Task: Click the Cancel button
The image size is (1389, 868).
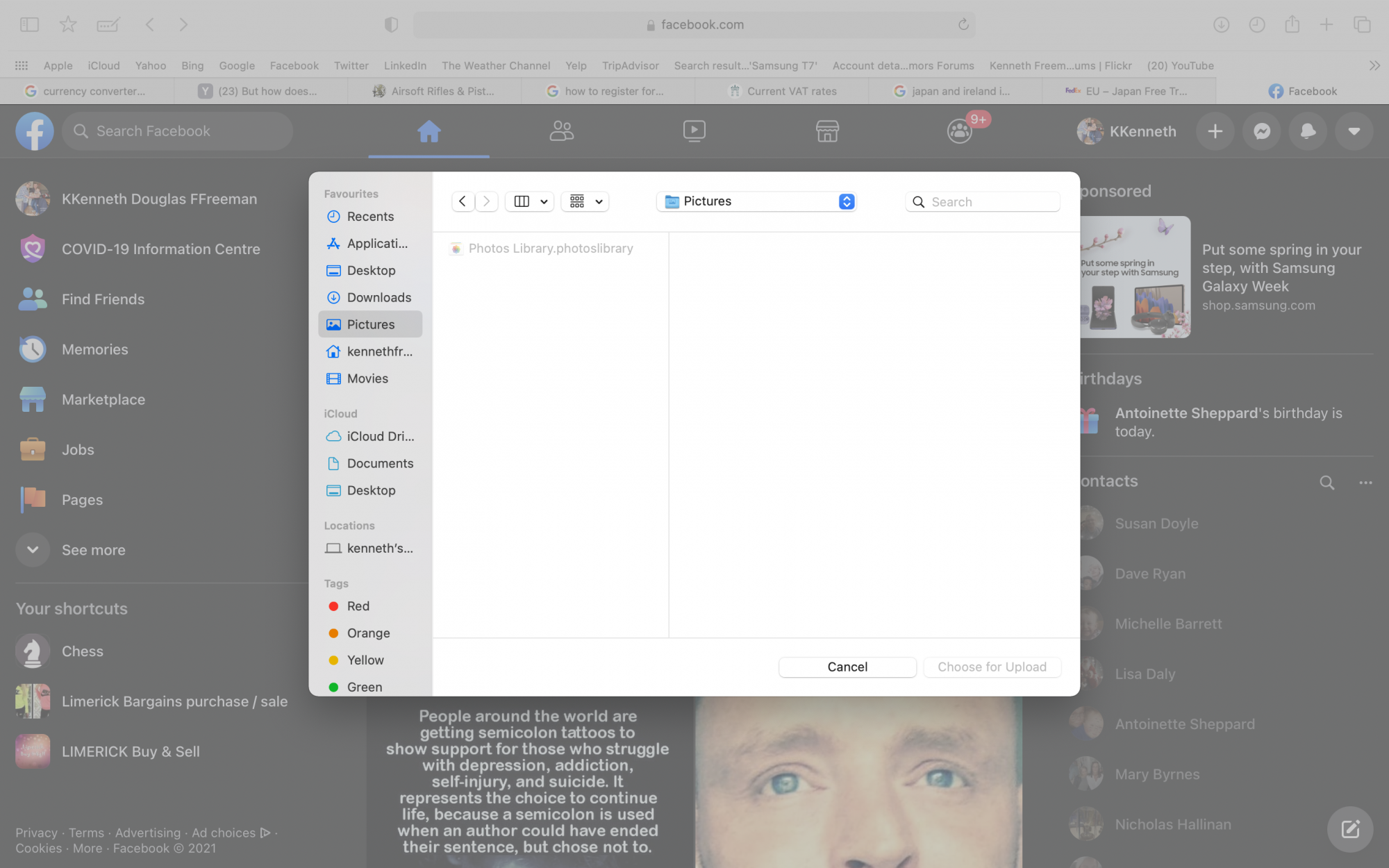Action: point(847,667)
